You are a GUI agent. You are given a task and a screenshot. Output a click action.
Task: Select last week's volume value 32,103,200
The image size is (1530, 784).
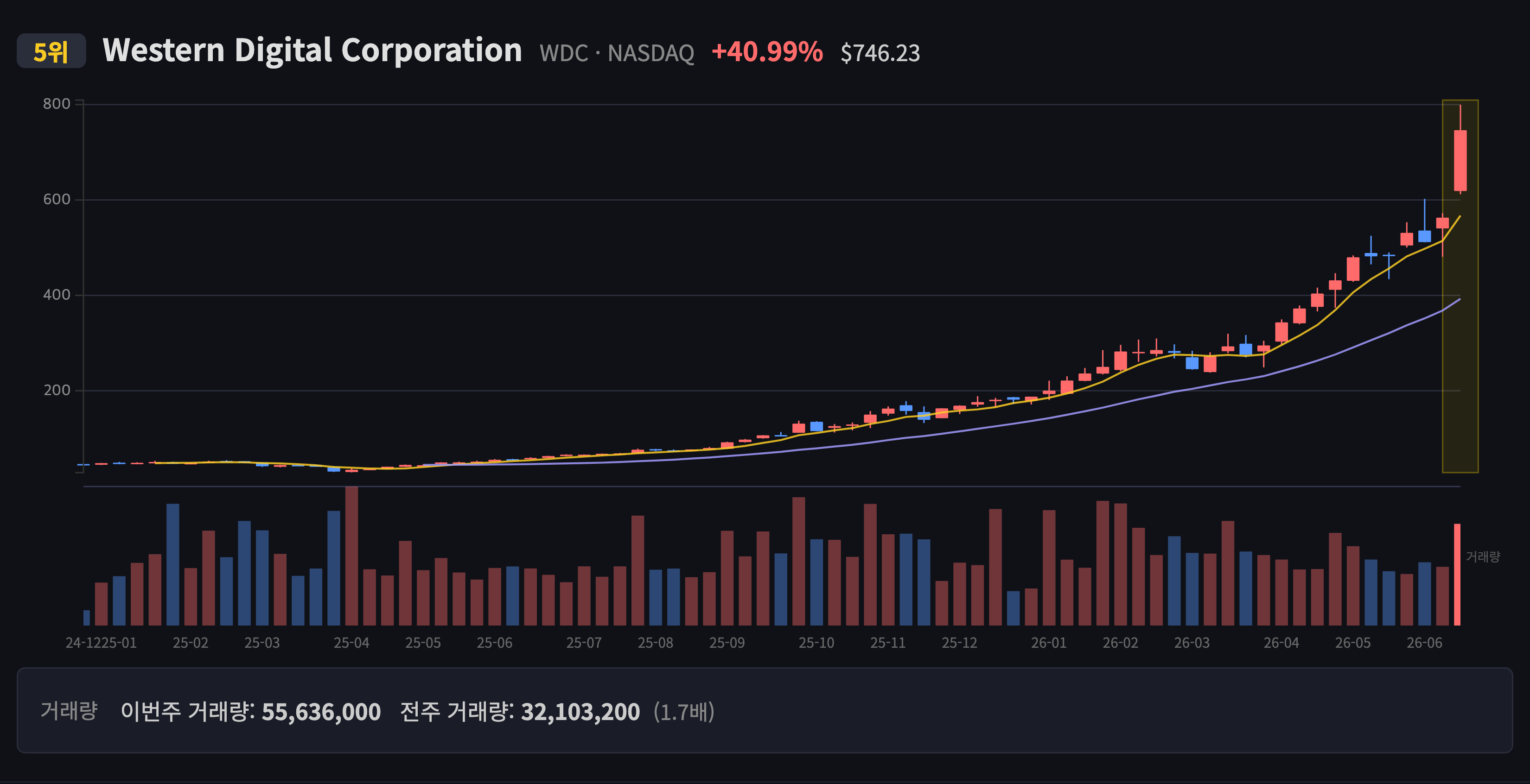(580, 712)
